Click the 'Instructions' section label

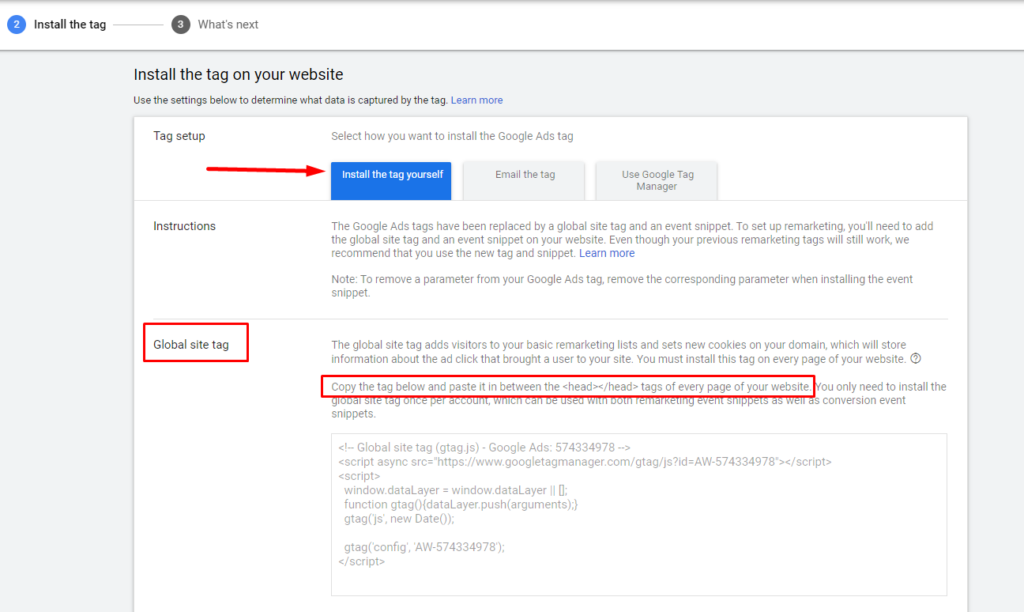[184, 226]
